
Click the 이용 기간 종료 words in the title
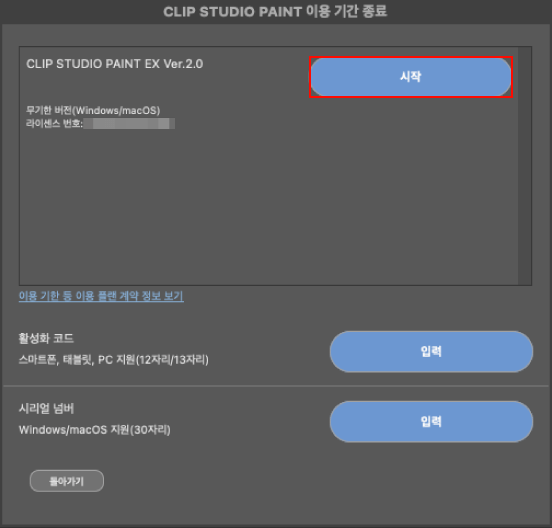point(347,12)
